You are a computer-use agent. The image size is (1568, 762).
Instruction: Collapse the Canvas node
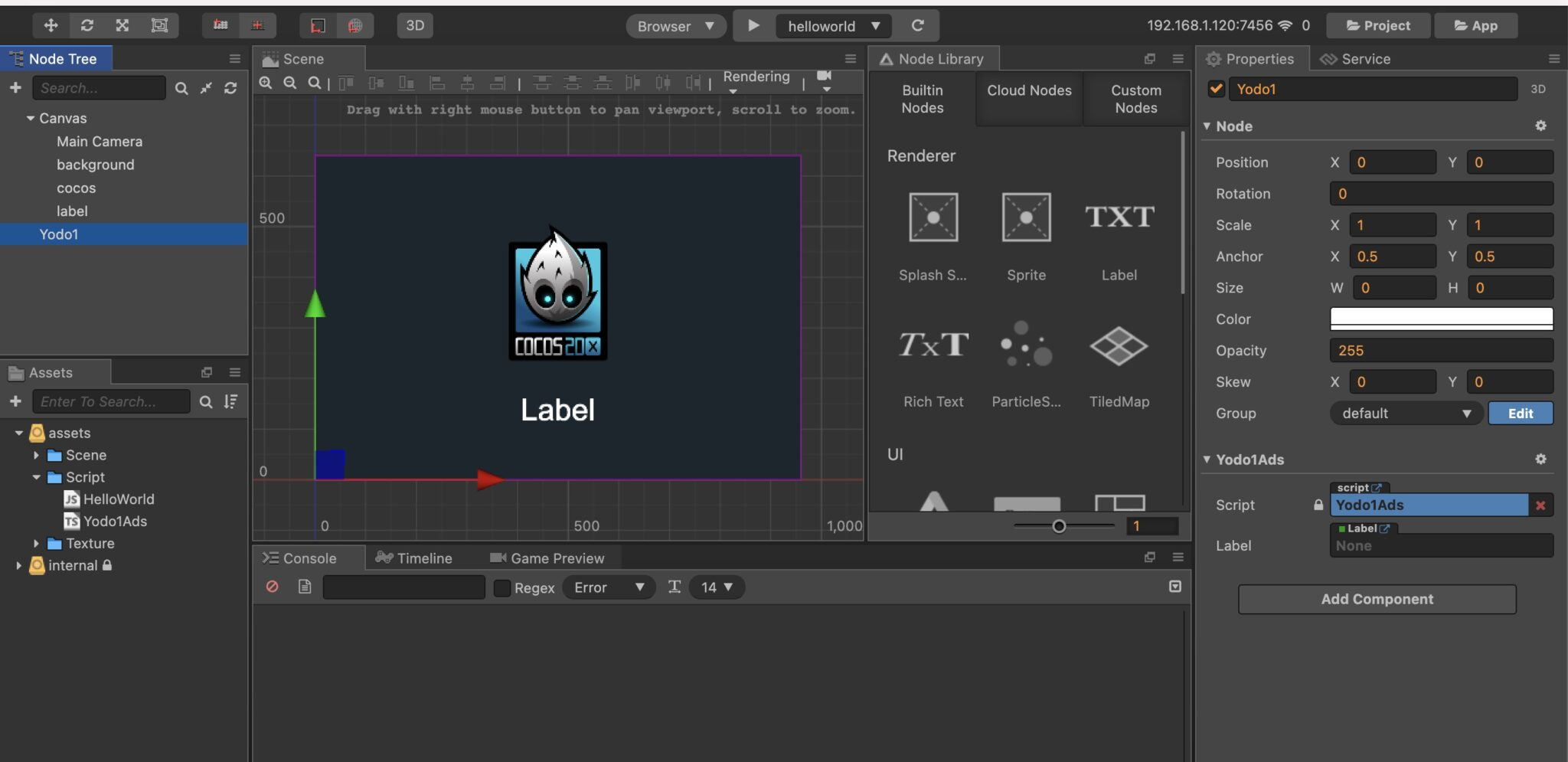[x=31, y=118]
